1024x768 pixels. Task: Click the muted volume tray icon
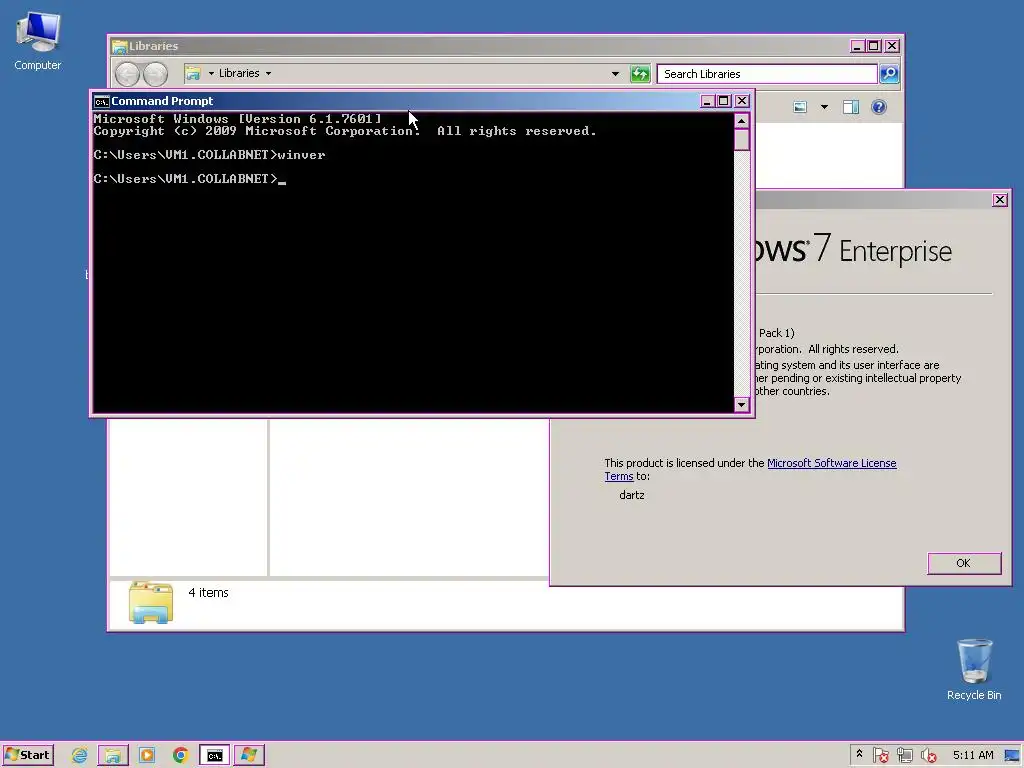click(928, 756)
